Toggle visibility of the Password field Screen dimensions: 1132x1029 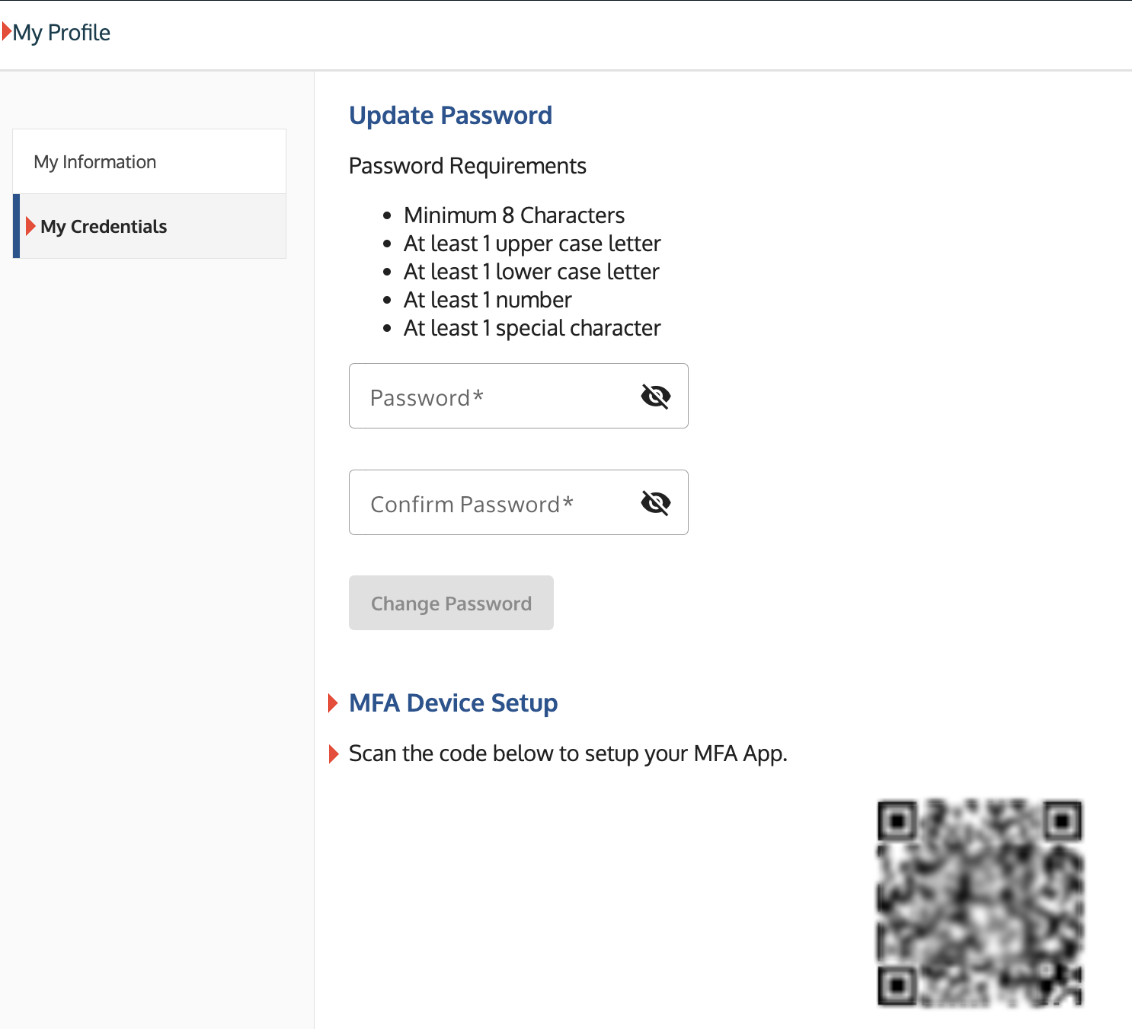point(655,396)
